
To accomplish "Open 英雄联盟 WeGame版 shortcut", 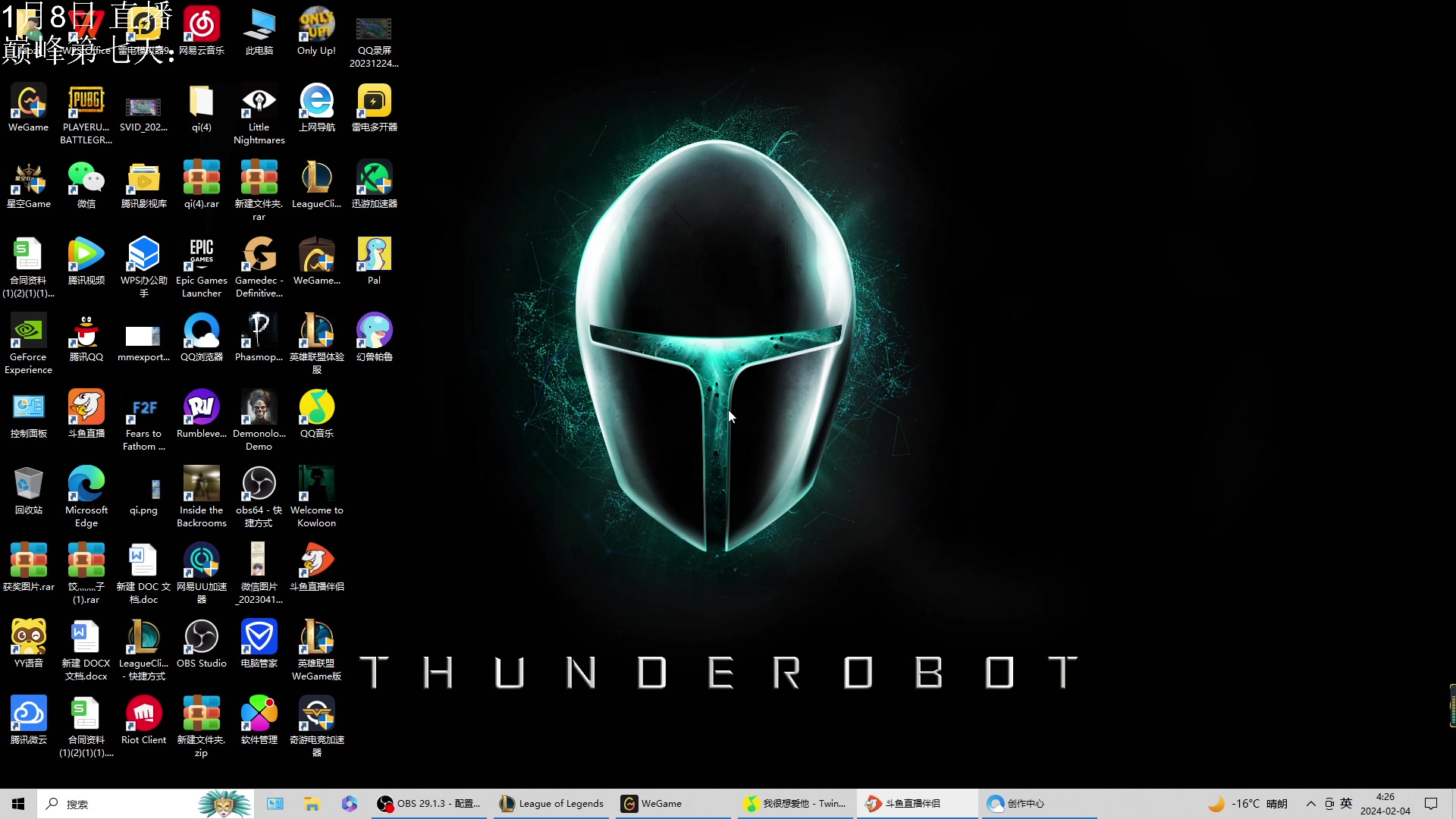I will tap(317, 651).
